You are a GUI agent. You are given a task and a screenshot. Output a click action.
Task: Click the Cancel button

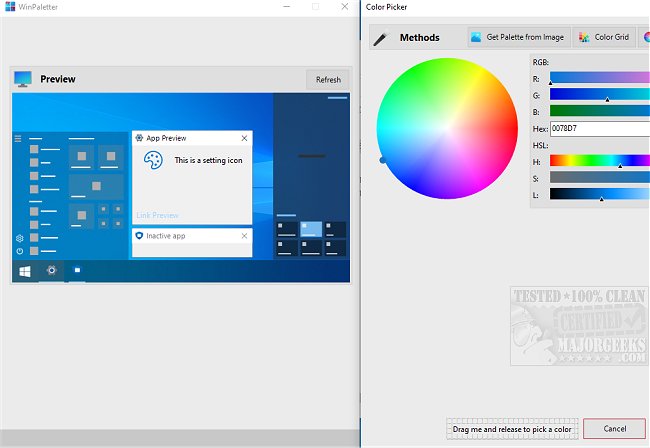tap(614, 429)
